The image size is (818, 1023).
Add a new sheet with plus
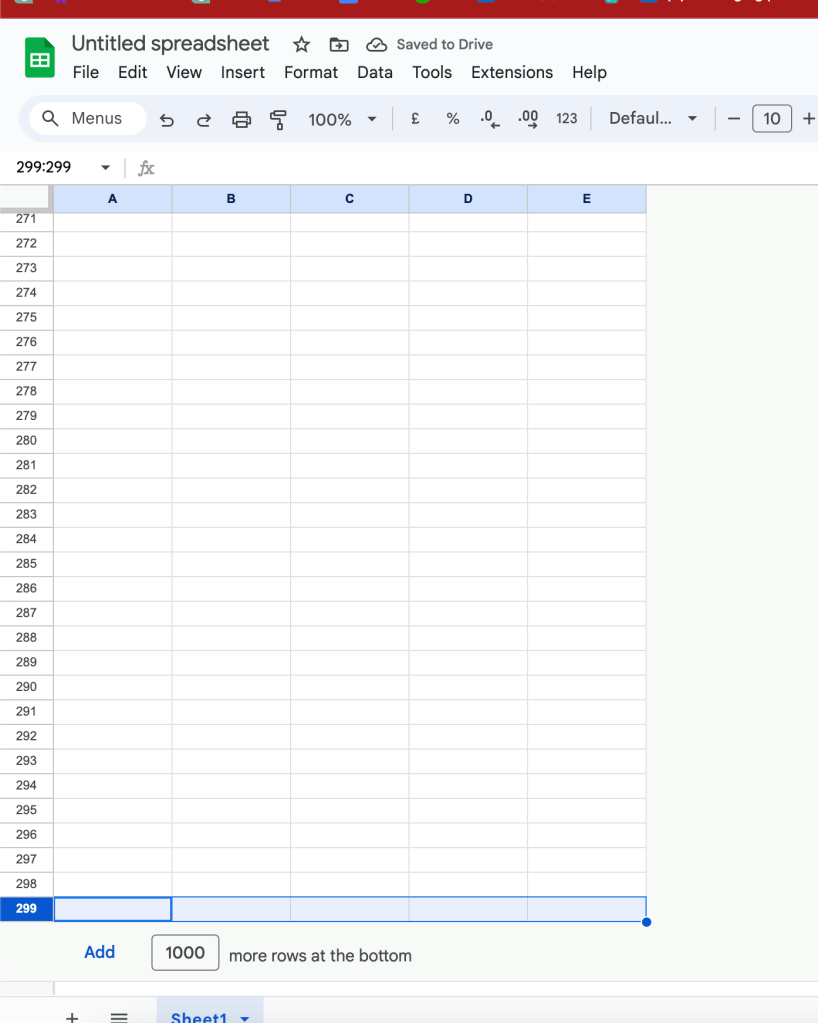tap(72, 1016)
